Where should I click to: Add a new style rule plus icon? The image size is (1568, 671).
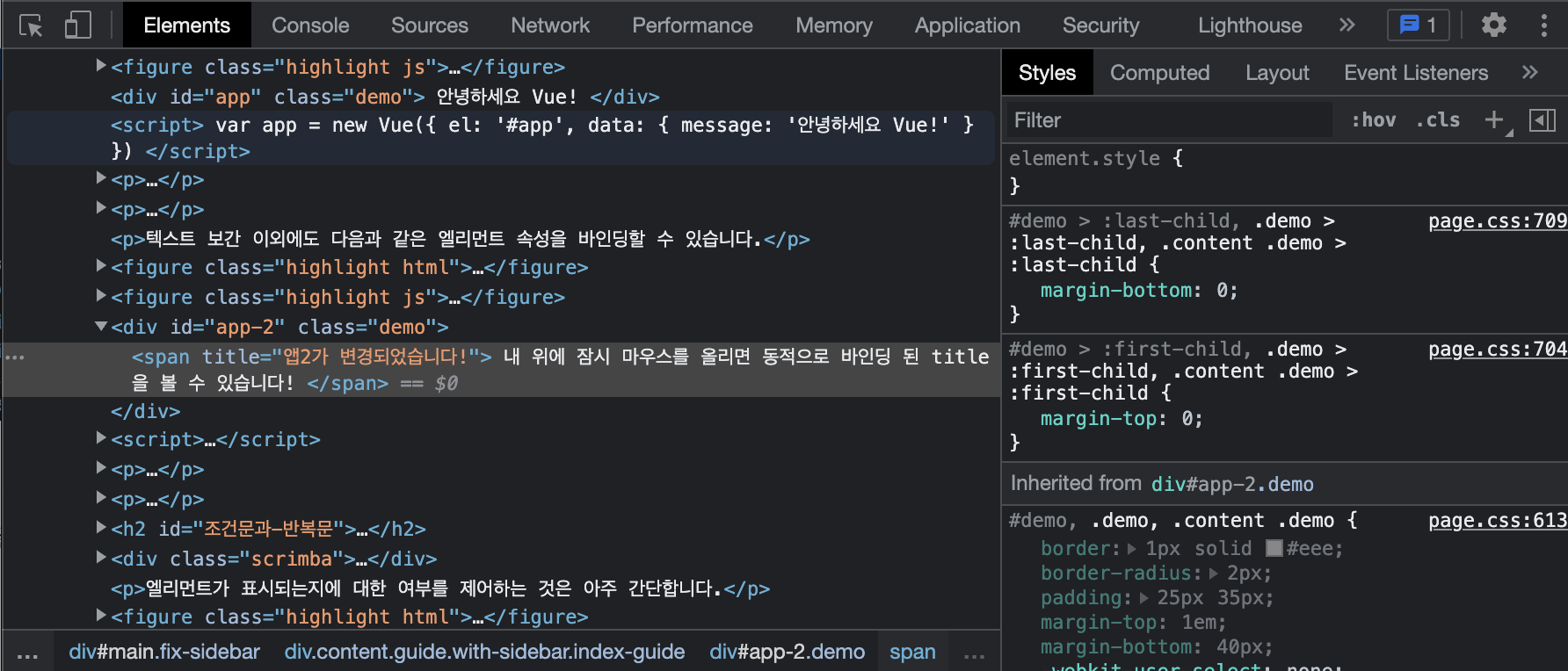[1494, 119]
